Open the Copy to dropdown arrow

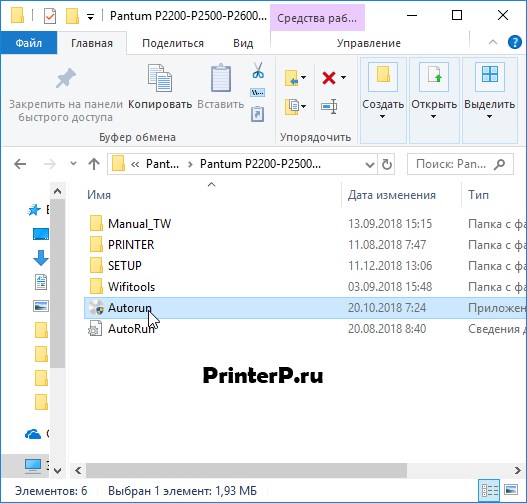click(303, 107)
